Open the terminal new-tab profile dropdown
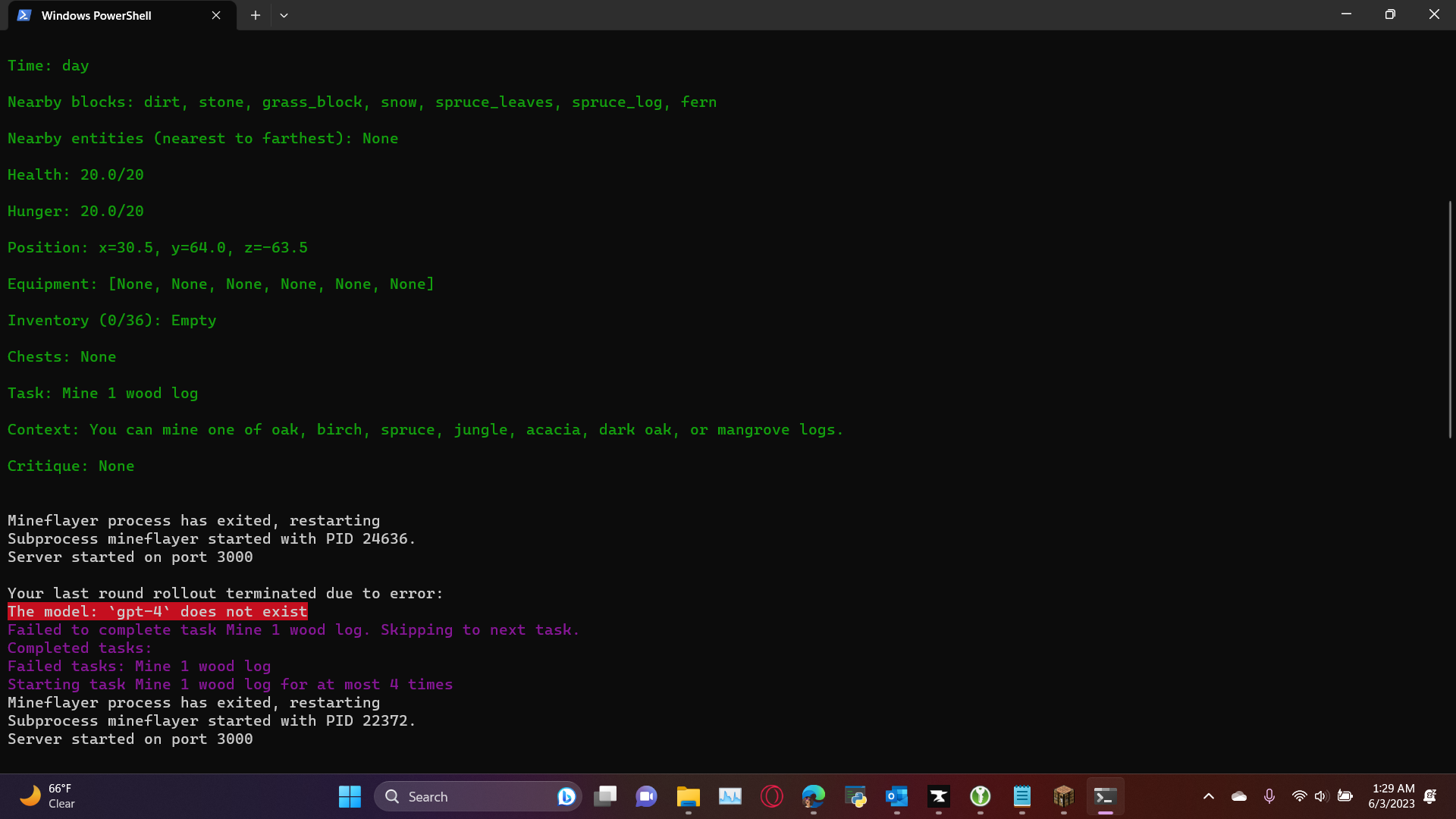The image size is (1456, 819). [284, 14]
